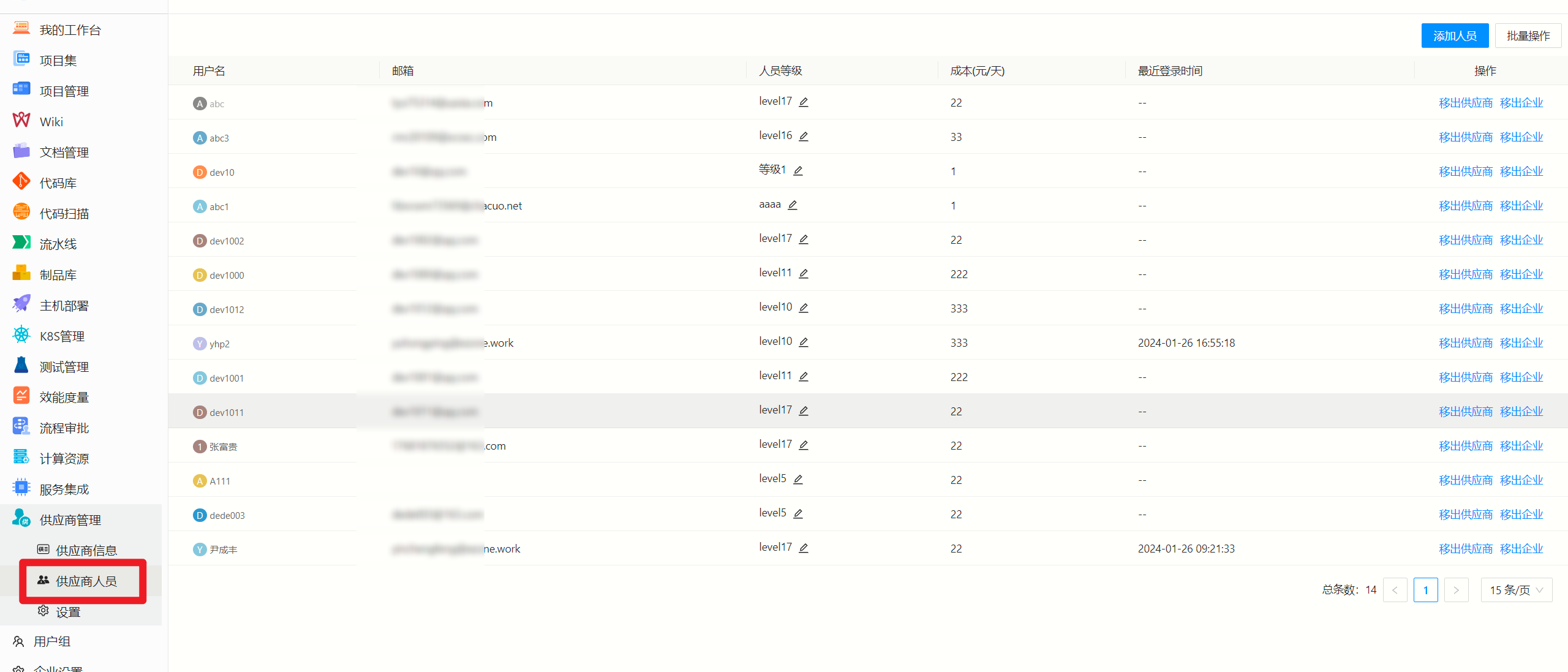Edit level5 for user A111
Image resolution: width=1568 pixels, height=672 pixels.
[798, 480]
